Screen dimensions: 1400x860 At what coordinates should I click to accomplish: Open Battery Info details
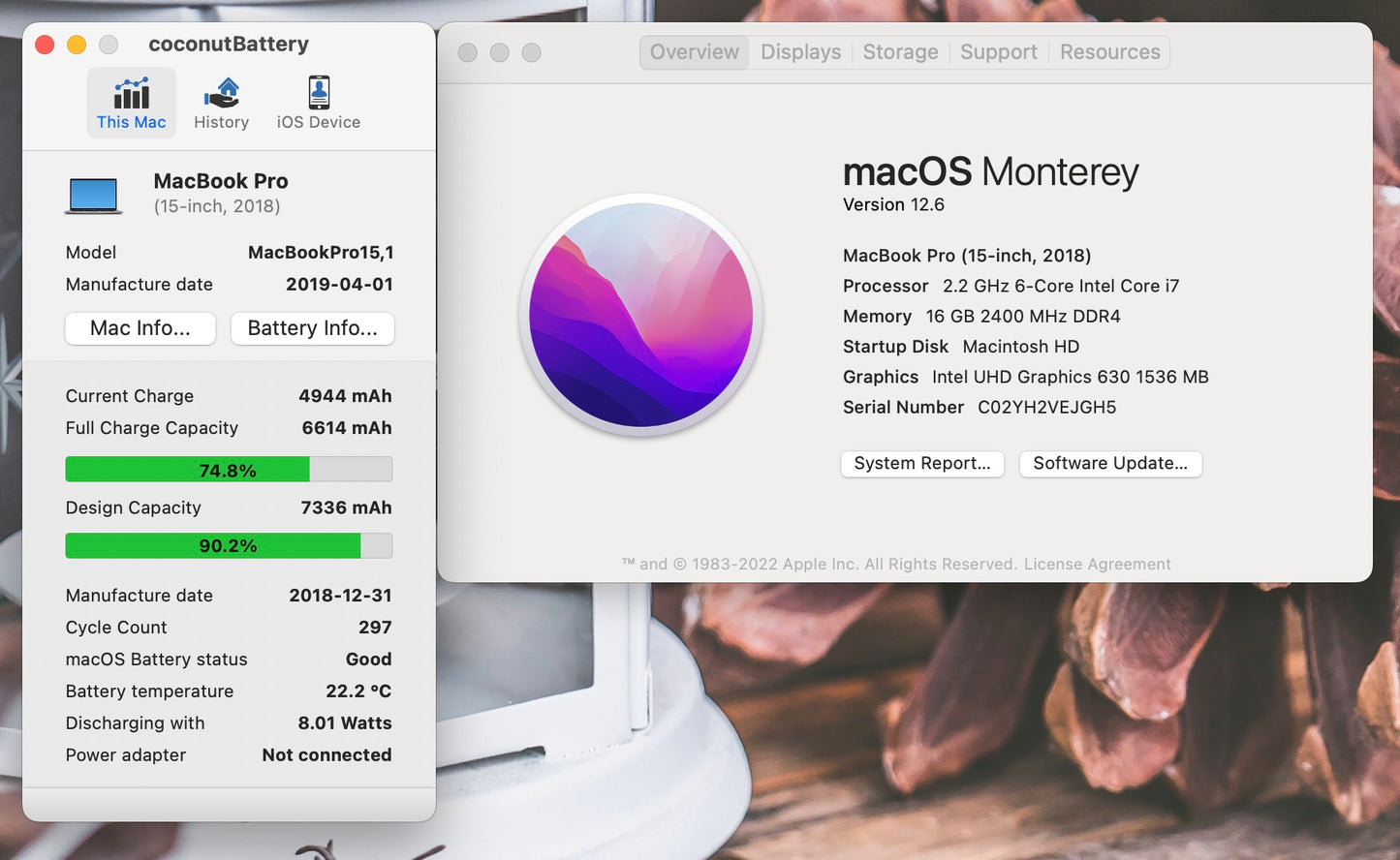point(312,328)
